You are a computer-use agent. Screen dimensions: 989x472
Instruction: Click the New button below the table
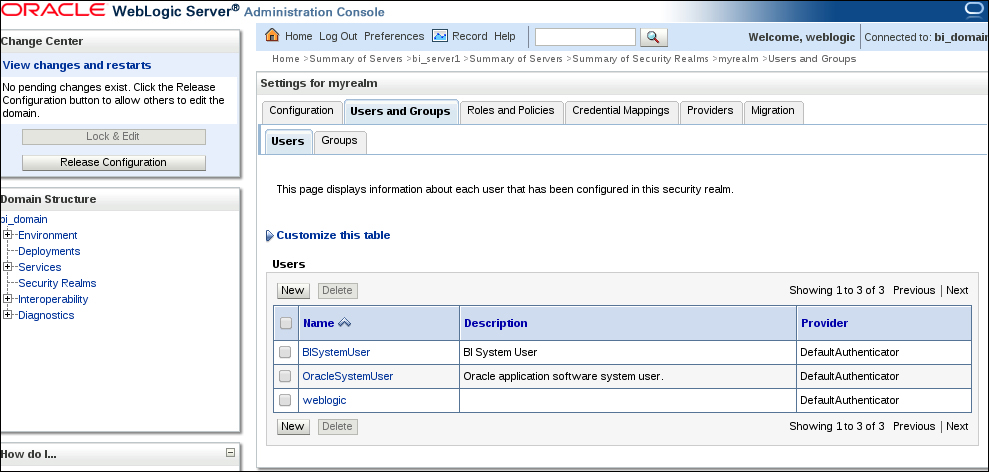[x=293, y=427]
